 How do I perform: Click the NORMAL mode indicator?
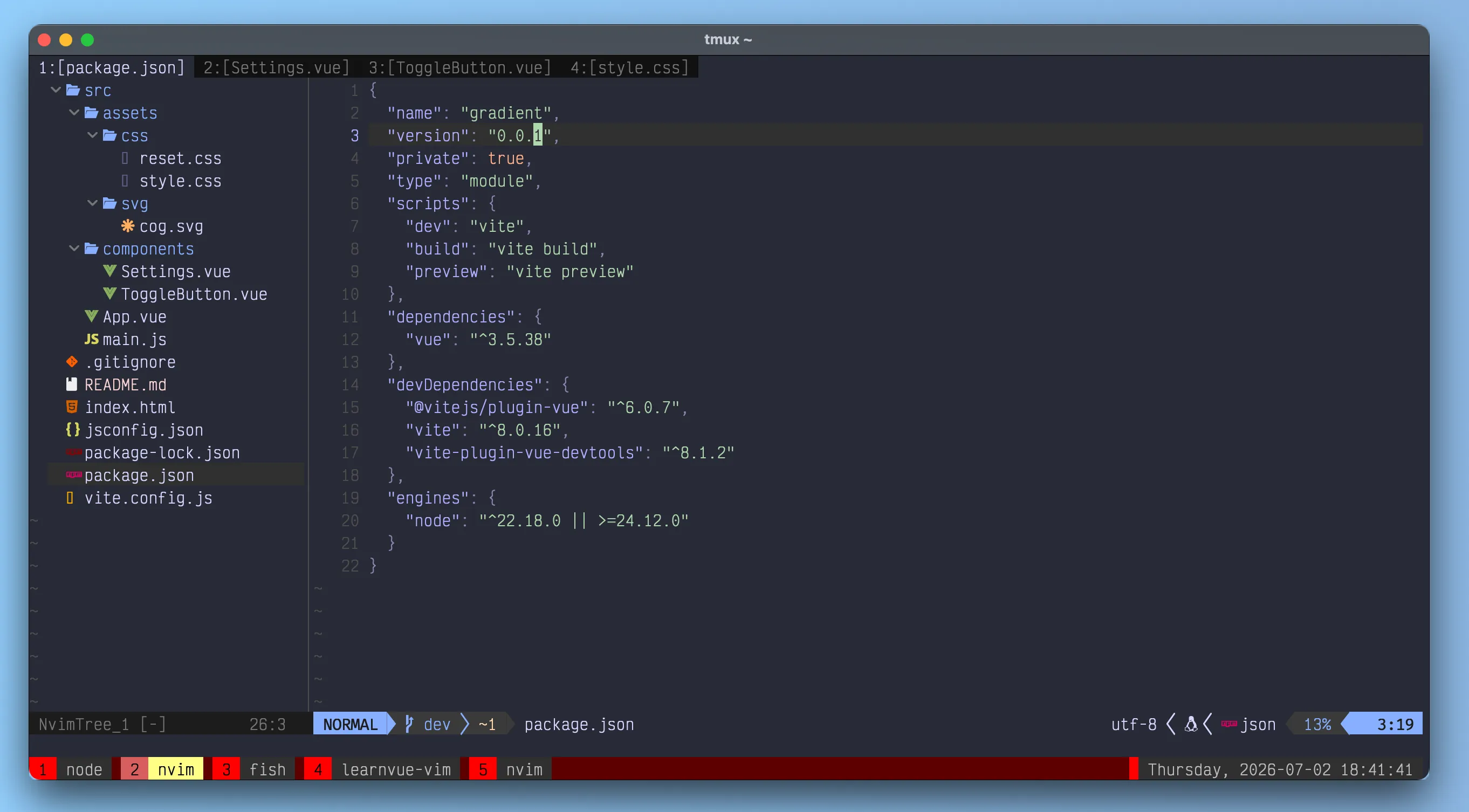[x=350, y=724]
